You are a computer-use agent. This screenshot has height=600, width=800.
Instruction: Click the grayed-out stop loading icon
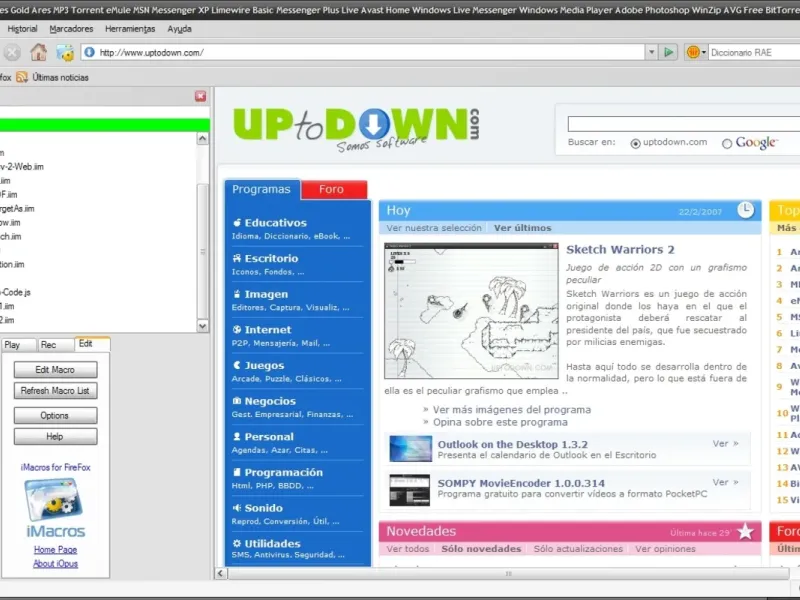[x=12, y=52]
